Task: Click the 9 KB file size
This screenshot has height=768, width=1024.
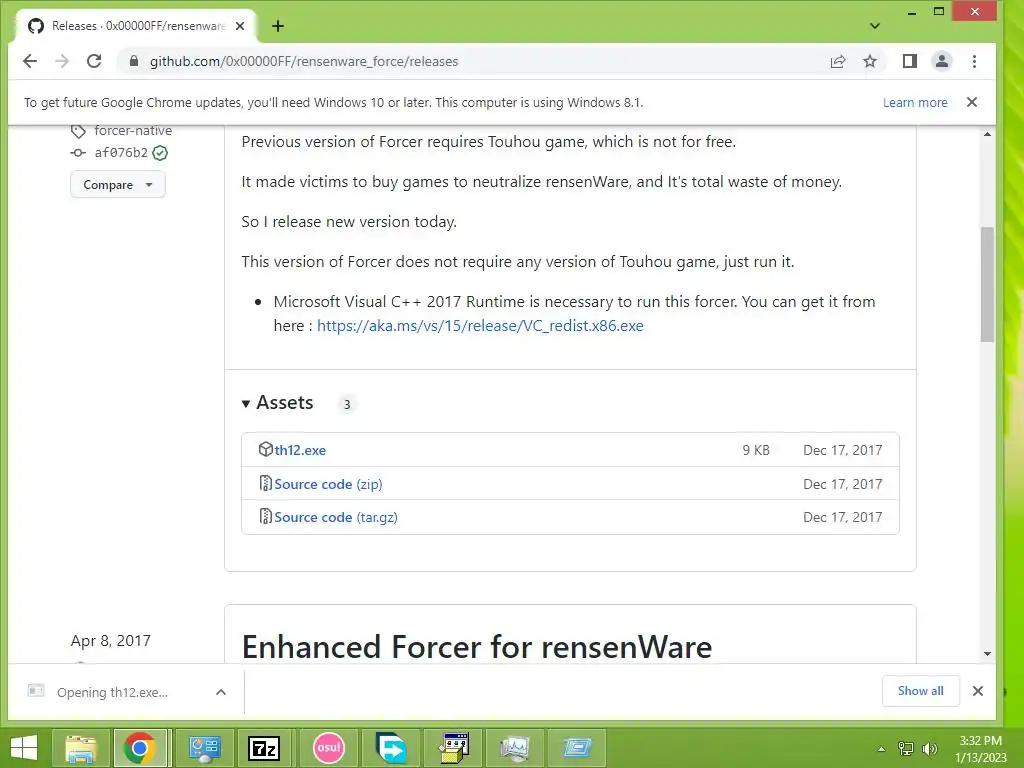Action: tap(756, 450)
